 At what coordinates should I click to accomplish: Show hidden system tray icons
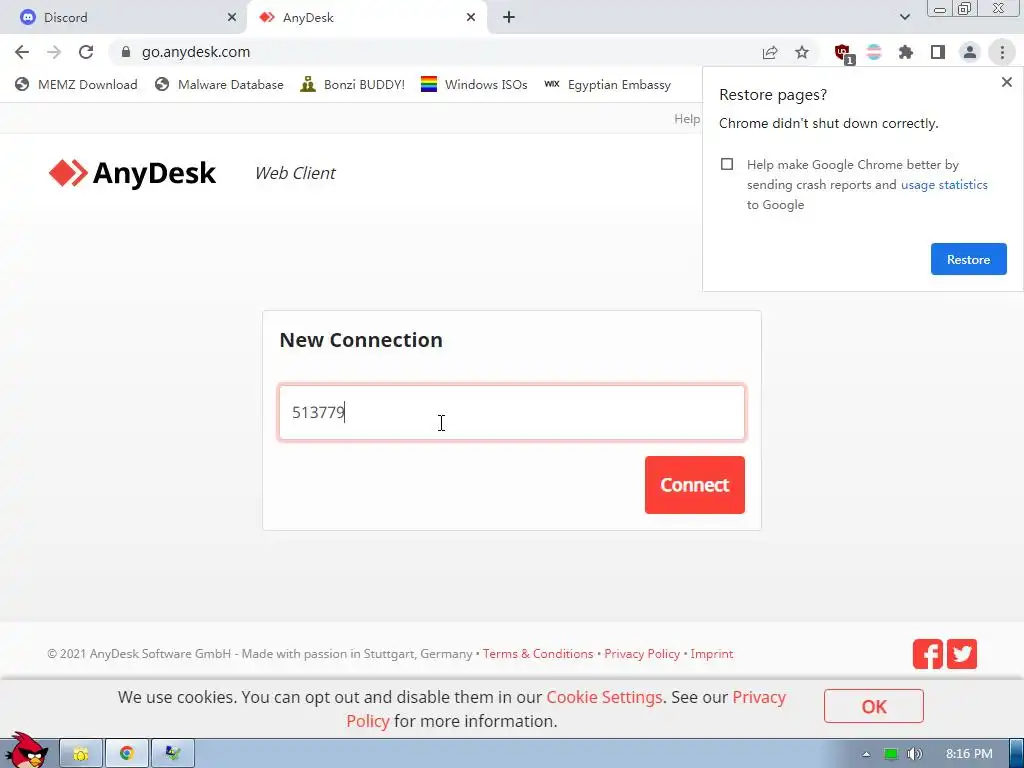pos(866,754)
